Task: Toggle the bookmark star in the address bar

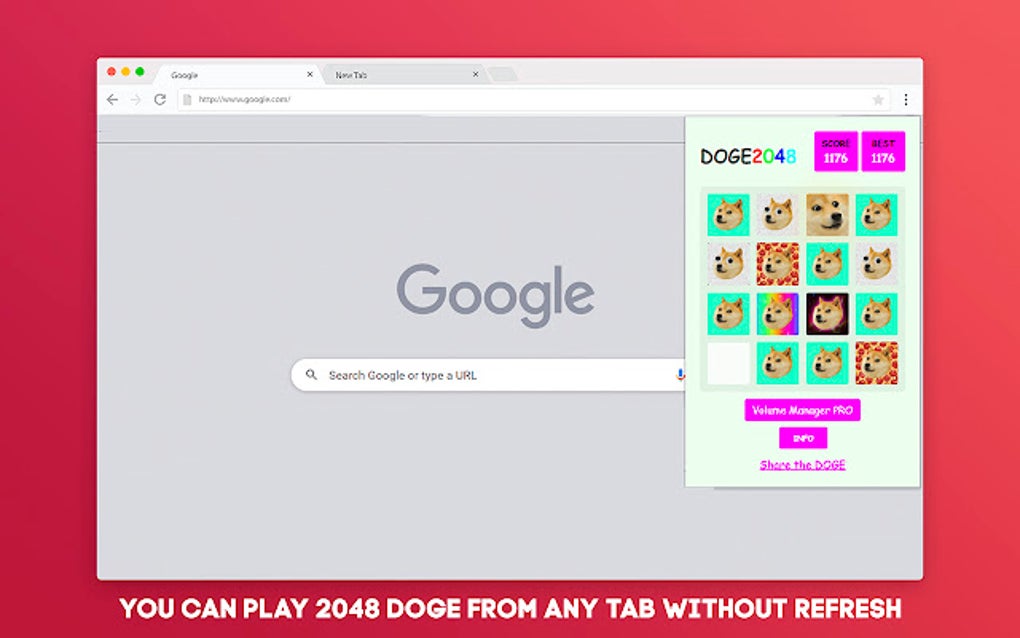Action: tap(877, 99)
